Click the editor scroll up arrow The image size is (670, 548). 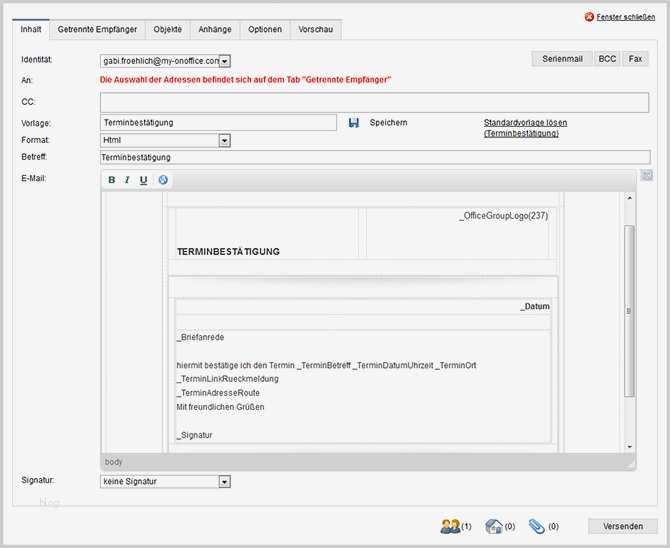point(629,198)
